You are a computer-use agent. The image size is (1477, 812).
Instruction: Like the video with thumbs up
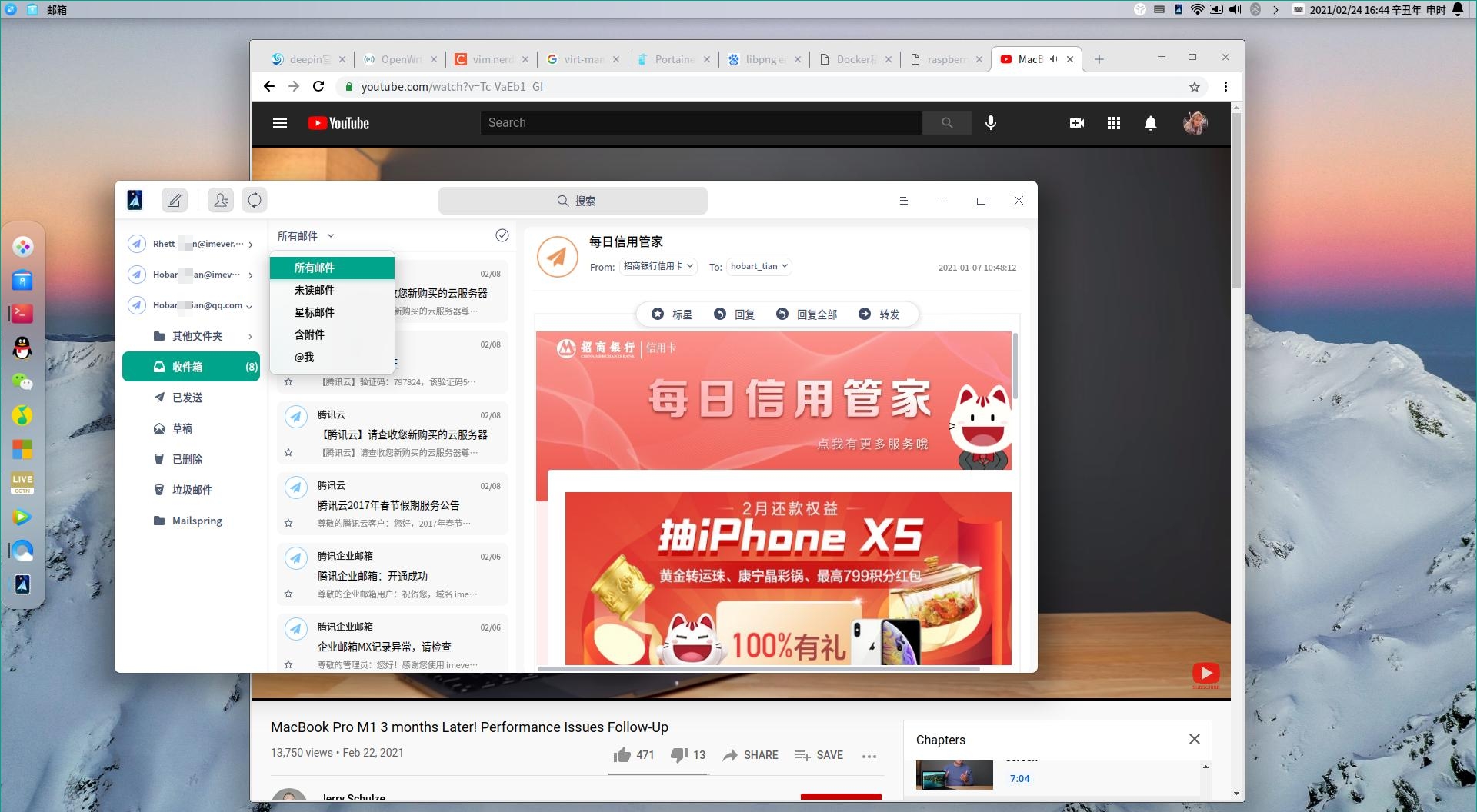(634, 755)
